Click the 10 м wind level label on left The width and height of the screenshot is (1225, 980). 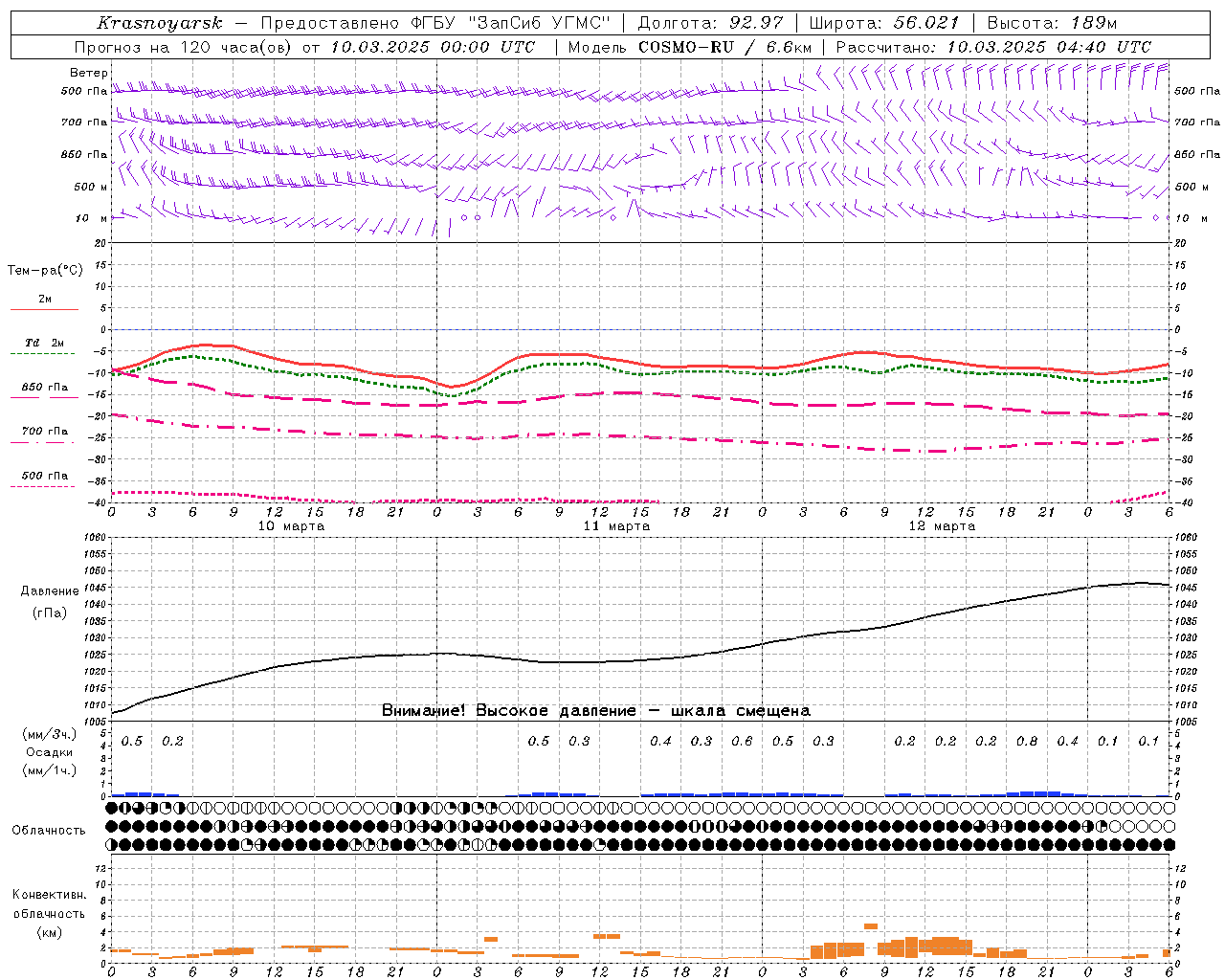click(91, 219)
